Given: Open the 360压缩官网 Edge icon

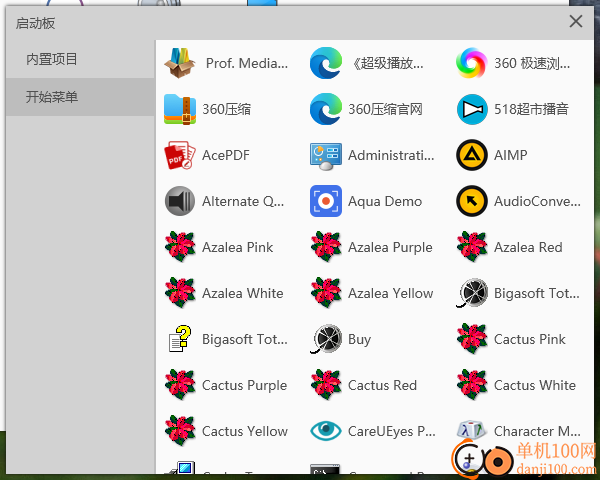Looking at the screenshot, I should [326, 109].
